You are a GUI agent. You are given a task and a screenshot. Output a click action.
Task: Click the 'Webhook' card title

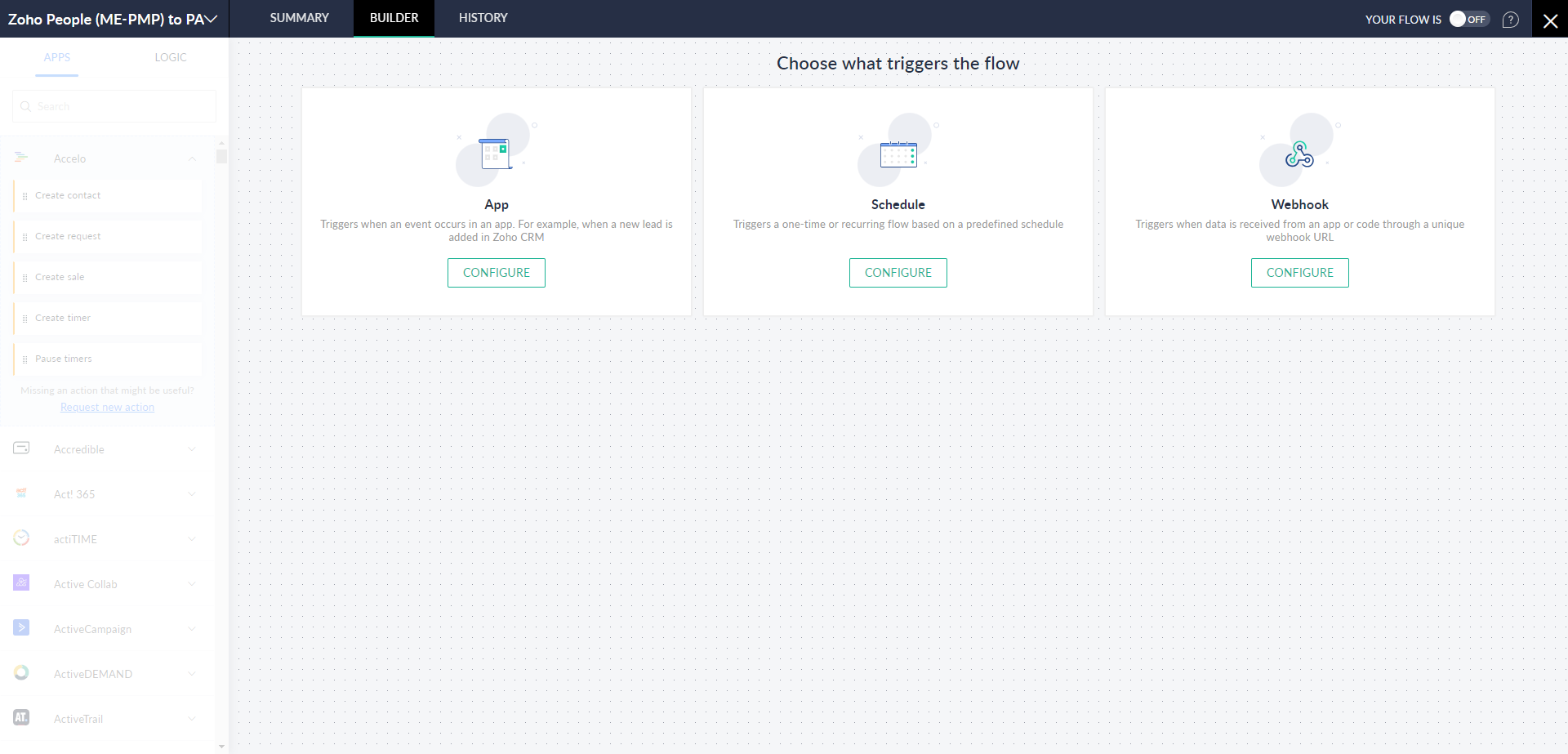(x=1300, y=204)
